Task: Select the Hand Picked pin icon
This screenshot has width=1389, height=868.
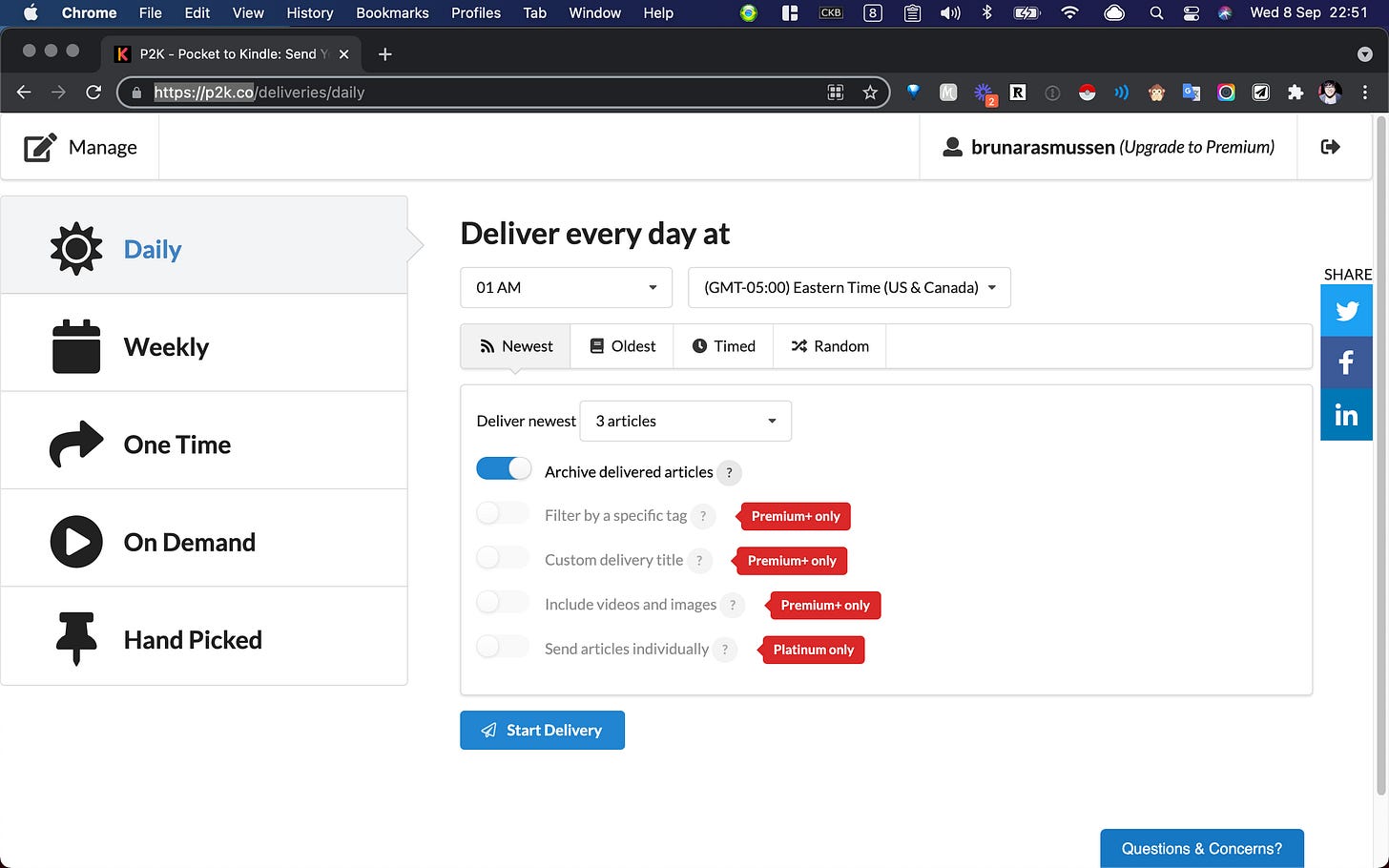Action: 76,639
